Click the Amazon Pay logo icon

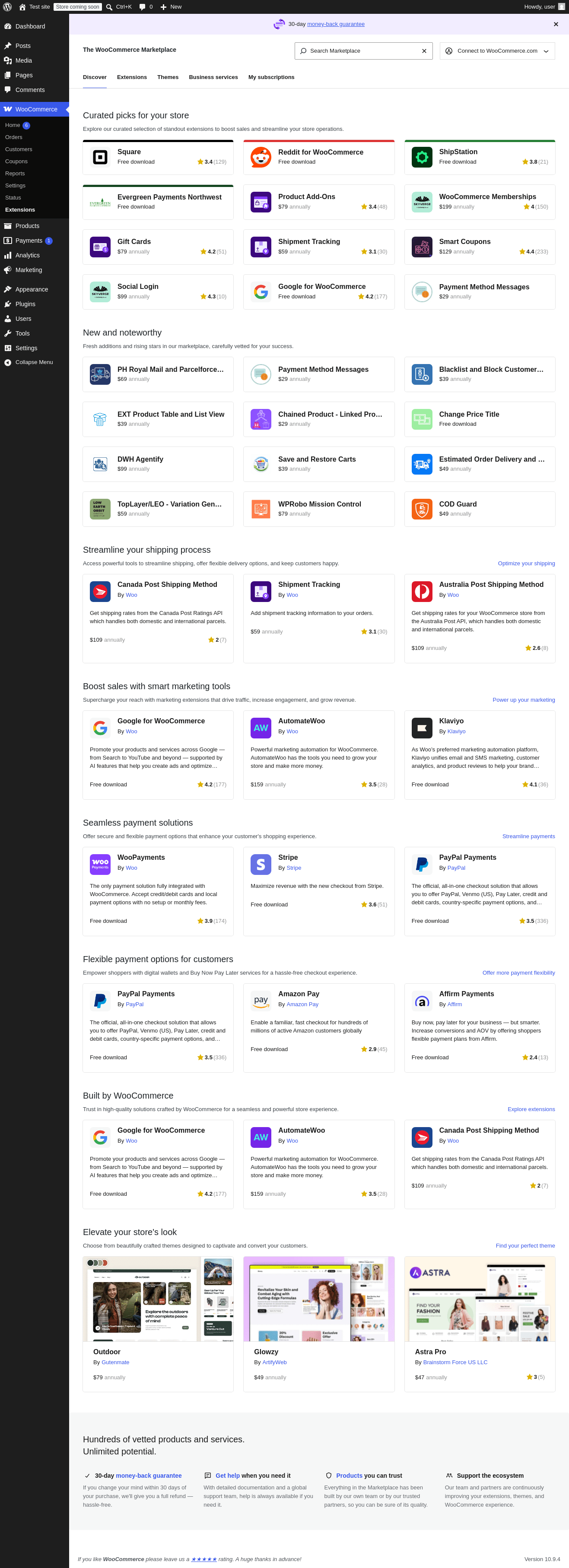coord(261,1001)
